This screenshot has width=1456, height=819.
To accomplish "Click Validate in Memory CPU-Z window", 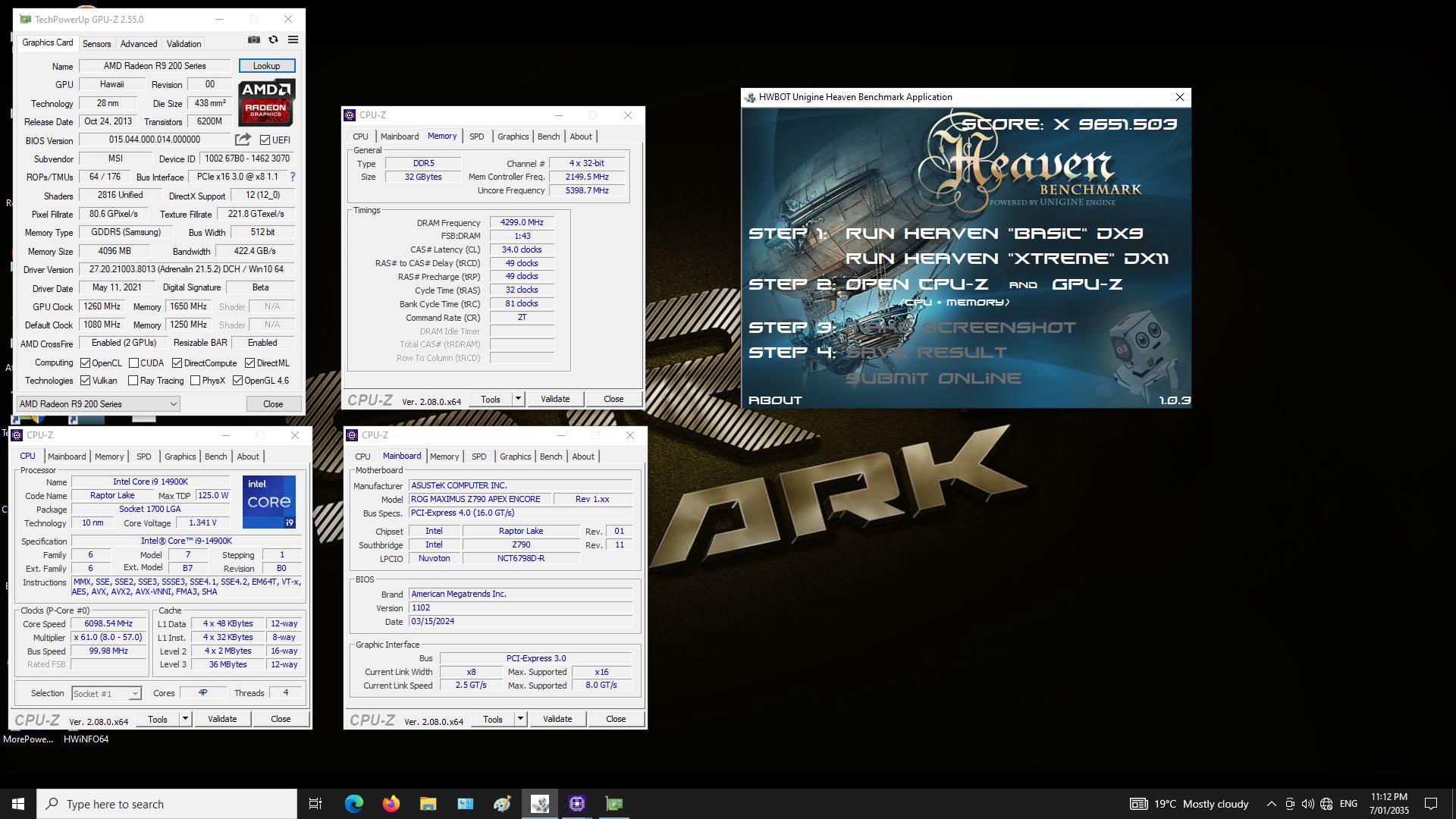I will tap(555, 399).
